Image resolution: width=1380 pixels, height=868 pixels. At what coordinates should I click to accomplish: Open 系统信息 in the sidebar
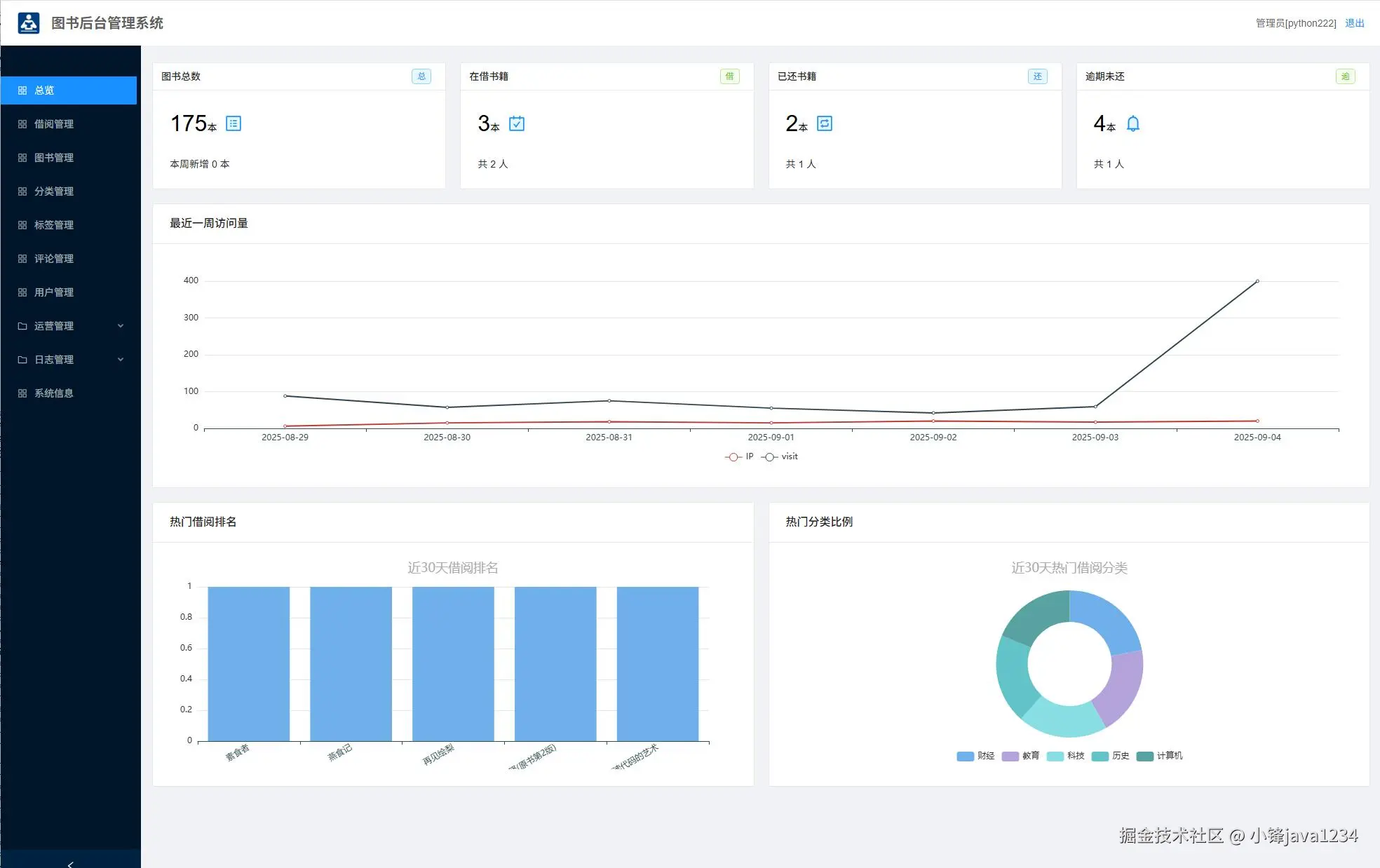[54, 393]
